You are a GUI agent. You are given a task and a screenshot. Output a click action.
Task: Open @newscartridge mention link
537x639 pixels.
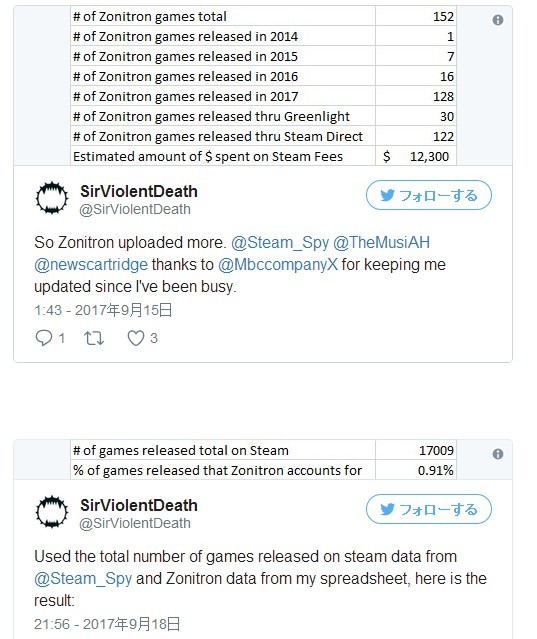tap(91, 265)
